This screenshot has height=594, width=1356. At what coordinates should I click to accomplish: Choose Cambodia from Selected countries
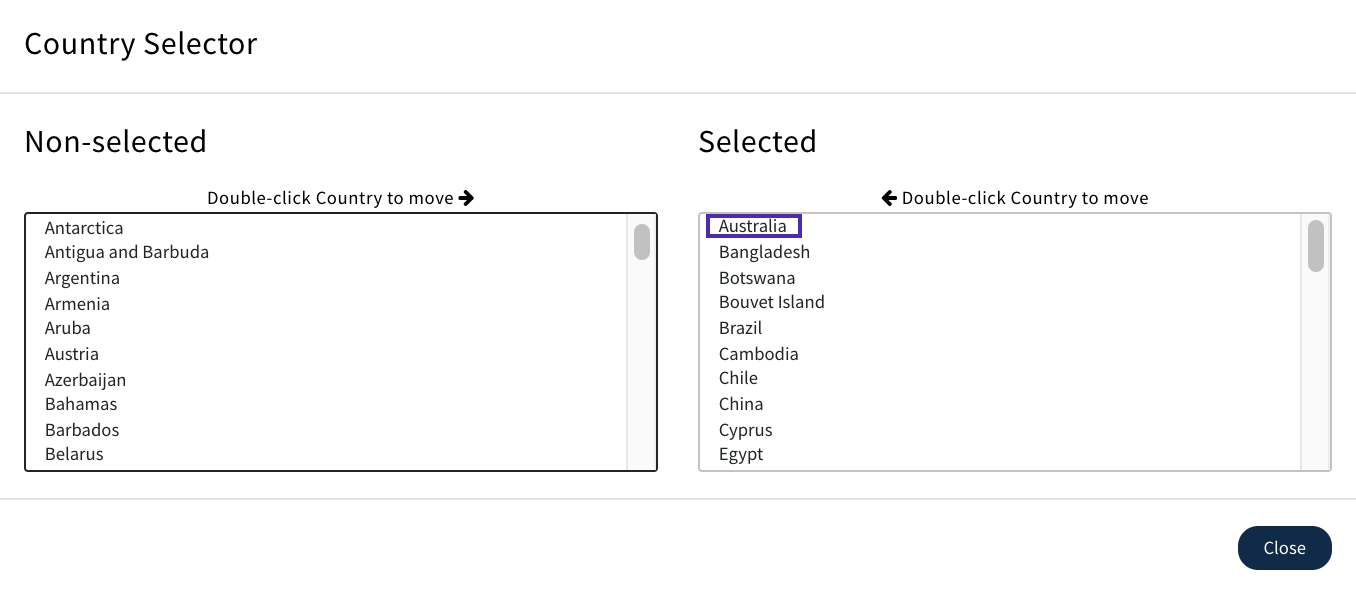click(x=758, y=354)
